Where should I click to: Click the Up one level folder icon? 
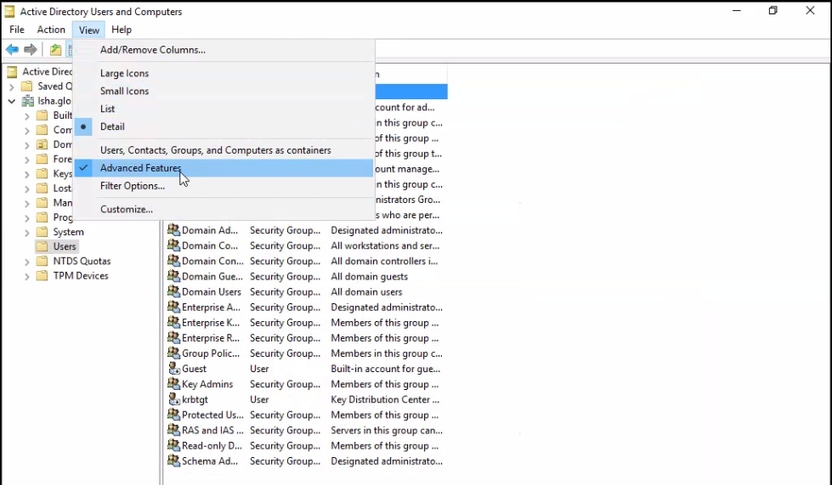[x=55, y=50]
